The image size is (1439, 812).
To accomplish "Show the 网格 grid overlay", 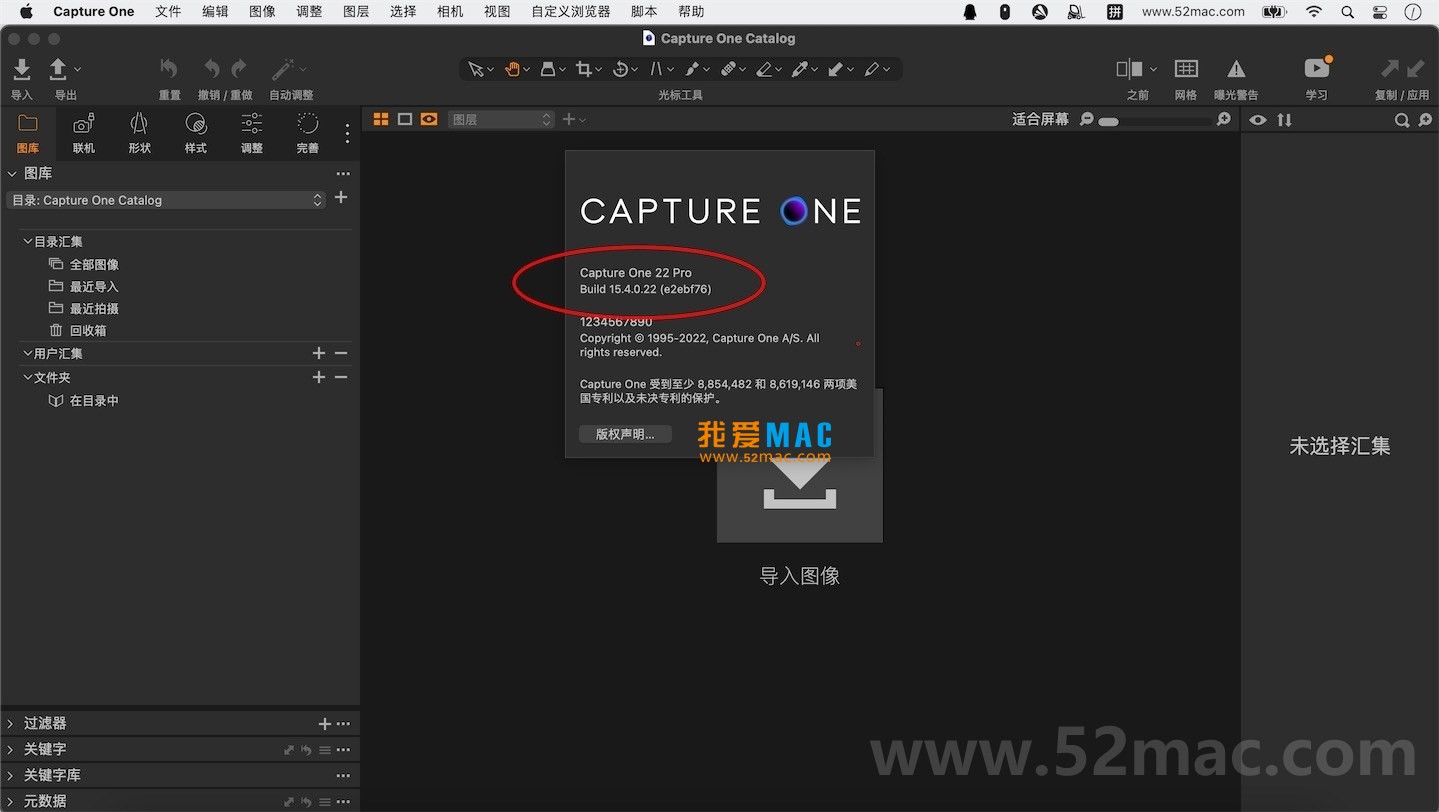I will click(x=1186, y=77).
